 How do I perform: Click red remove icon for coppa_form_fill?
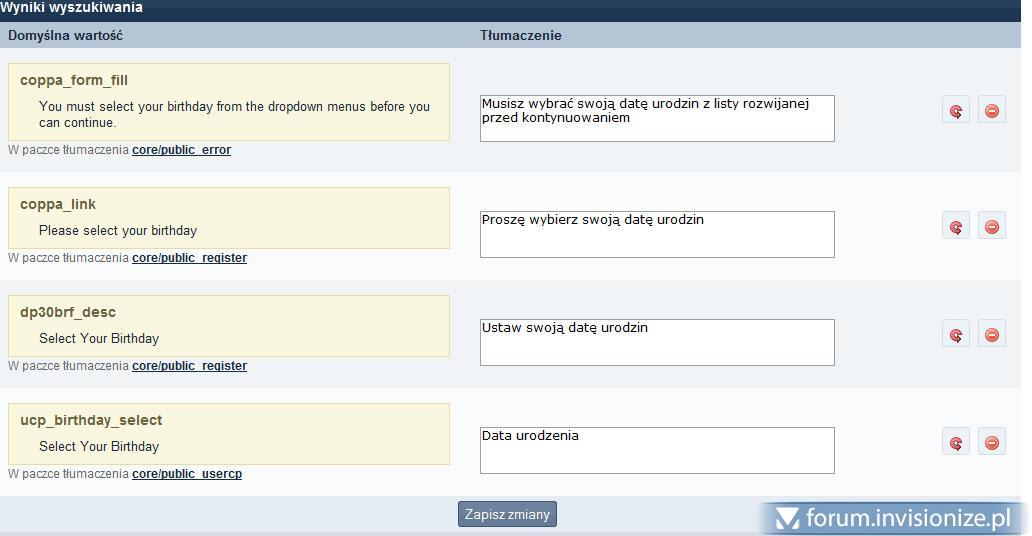991,110
